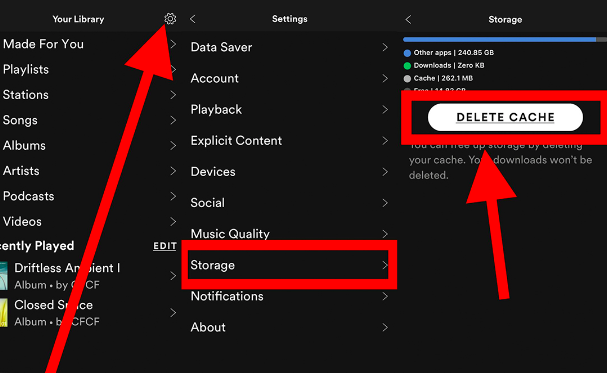The image size is (607, 373).
Task: Open settings via gear icon in Your Library
Action: [x=170, y=19]
